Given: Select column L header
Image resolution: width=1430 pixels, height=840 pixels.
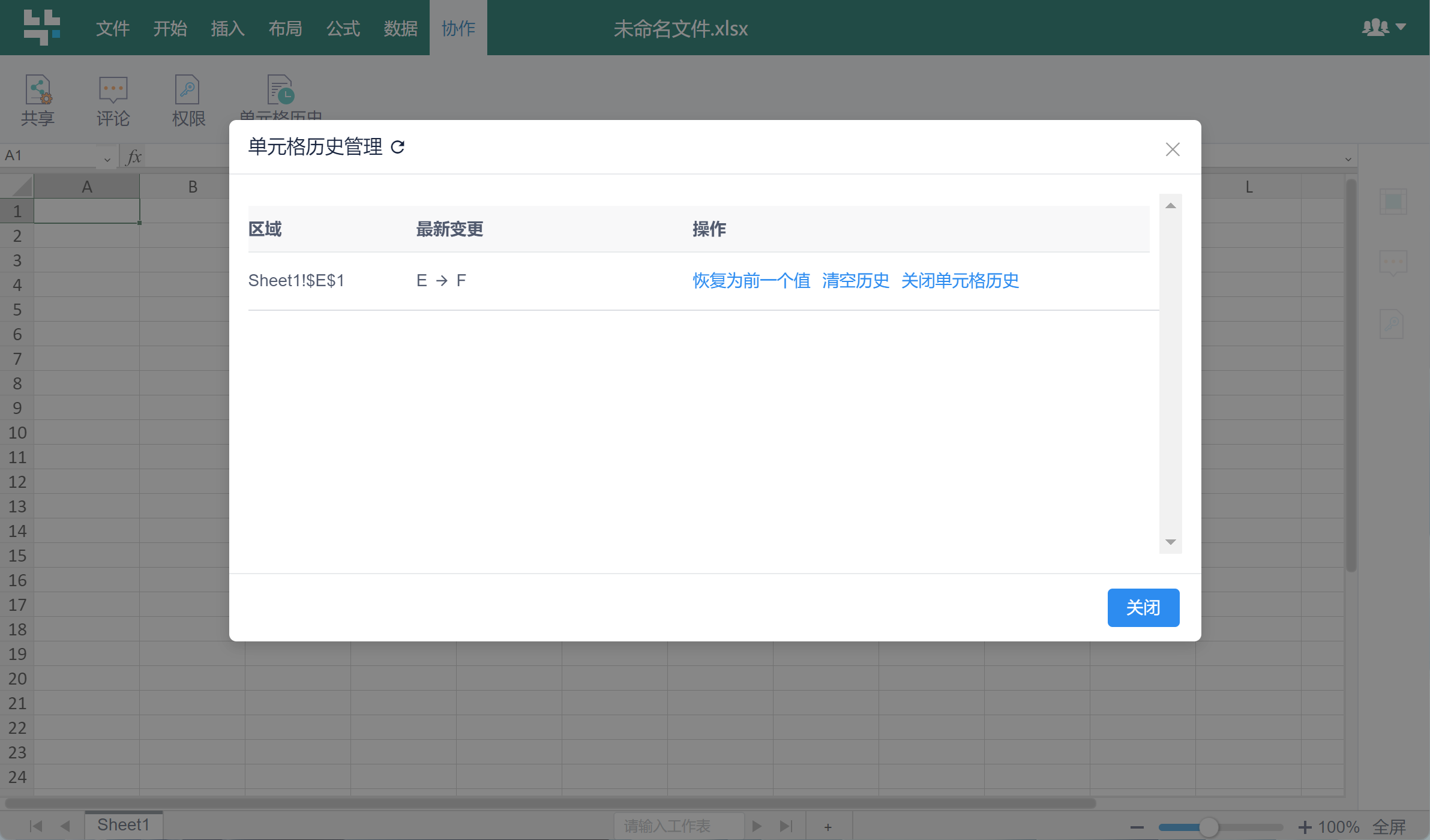Looking at the screenshot, I should (1249, 187).
